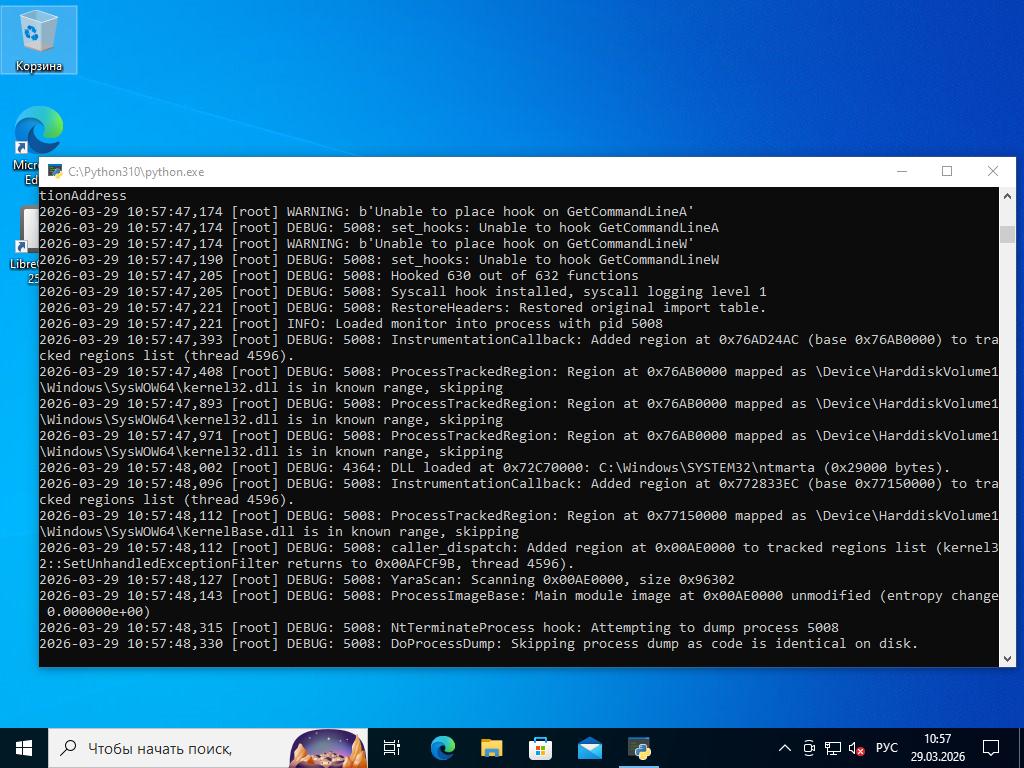Click the network status tray icon
1024x768 pixels.
click(832, 748)
